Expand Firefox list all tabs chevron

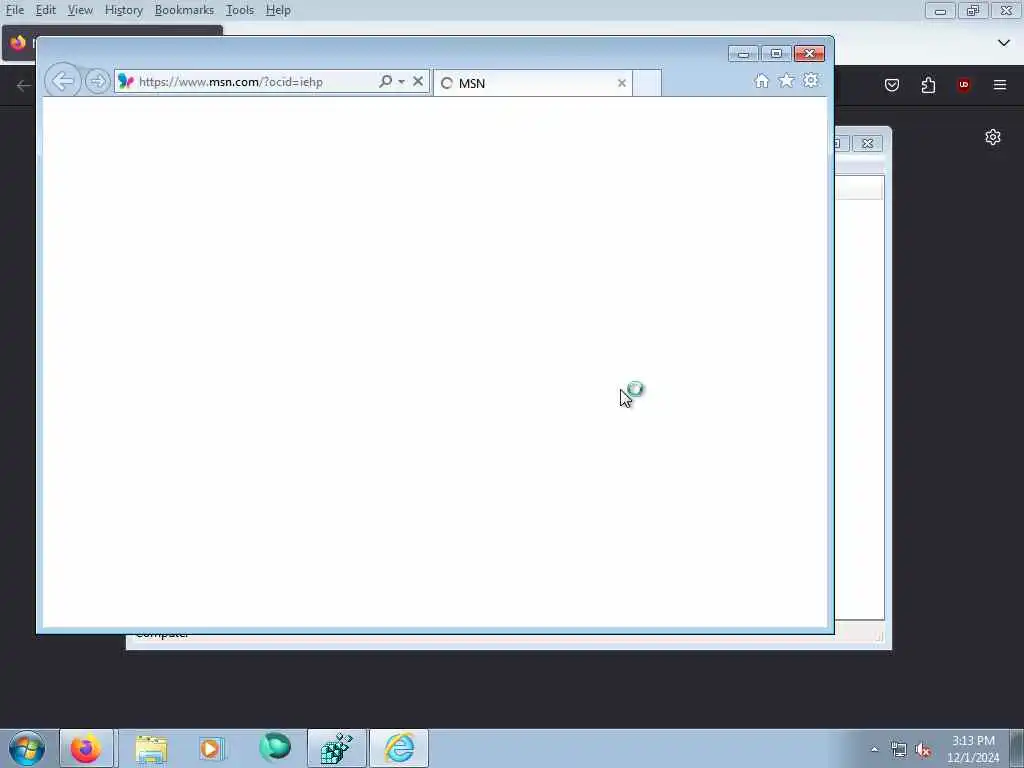1004,43
